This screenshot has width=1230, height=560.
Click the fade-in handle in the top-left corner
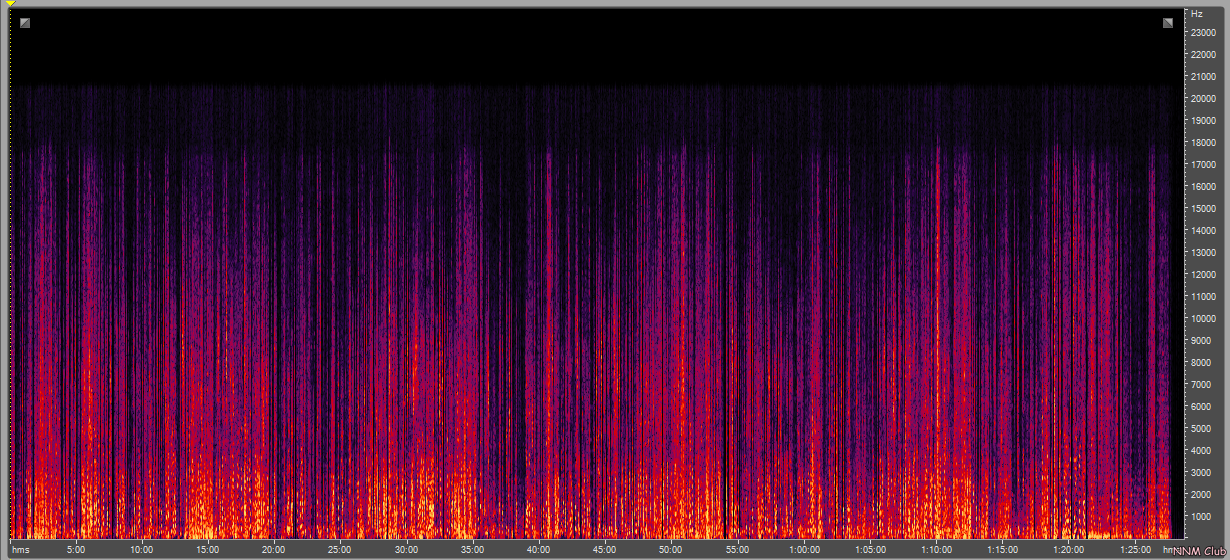[x=25, y=22]
